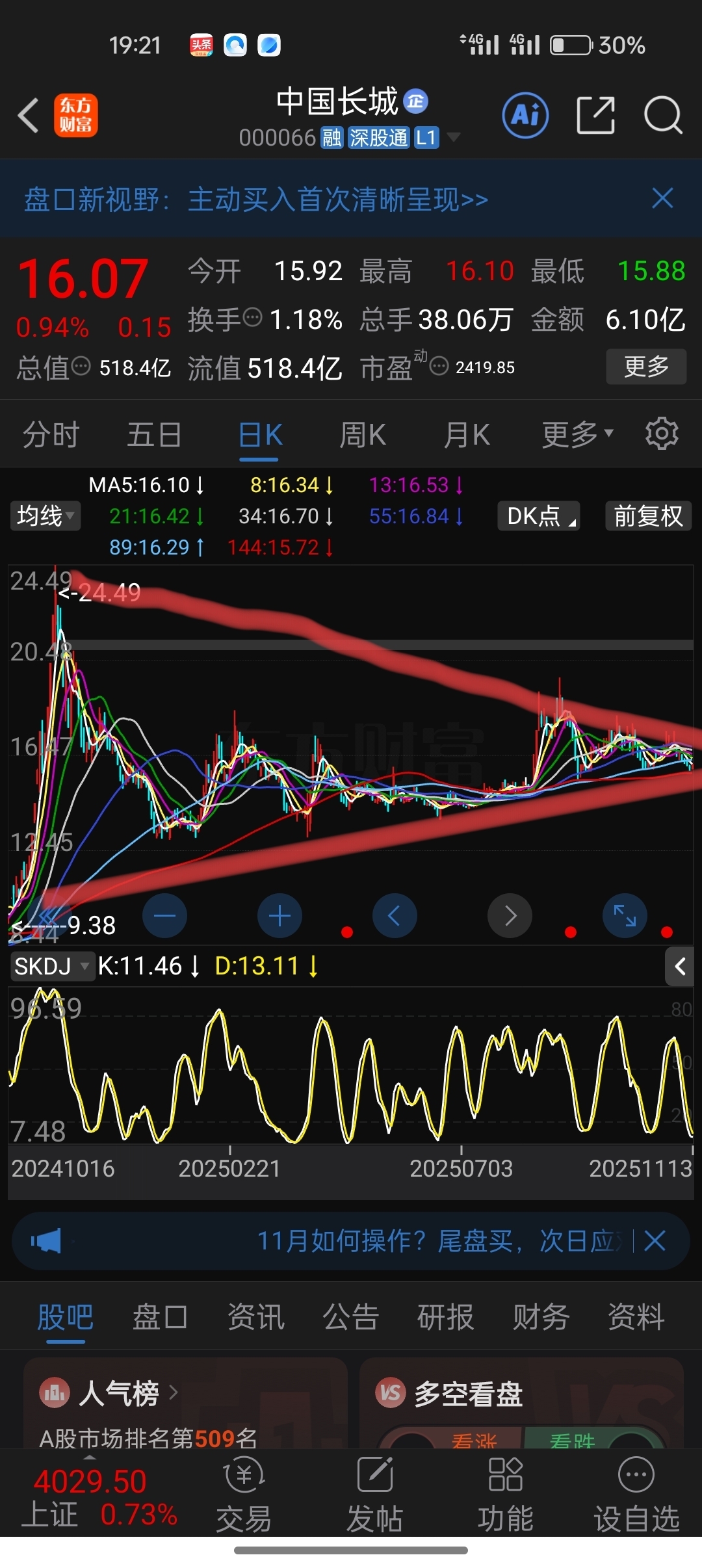Select the 日K chart tab

coord(260,434)
